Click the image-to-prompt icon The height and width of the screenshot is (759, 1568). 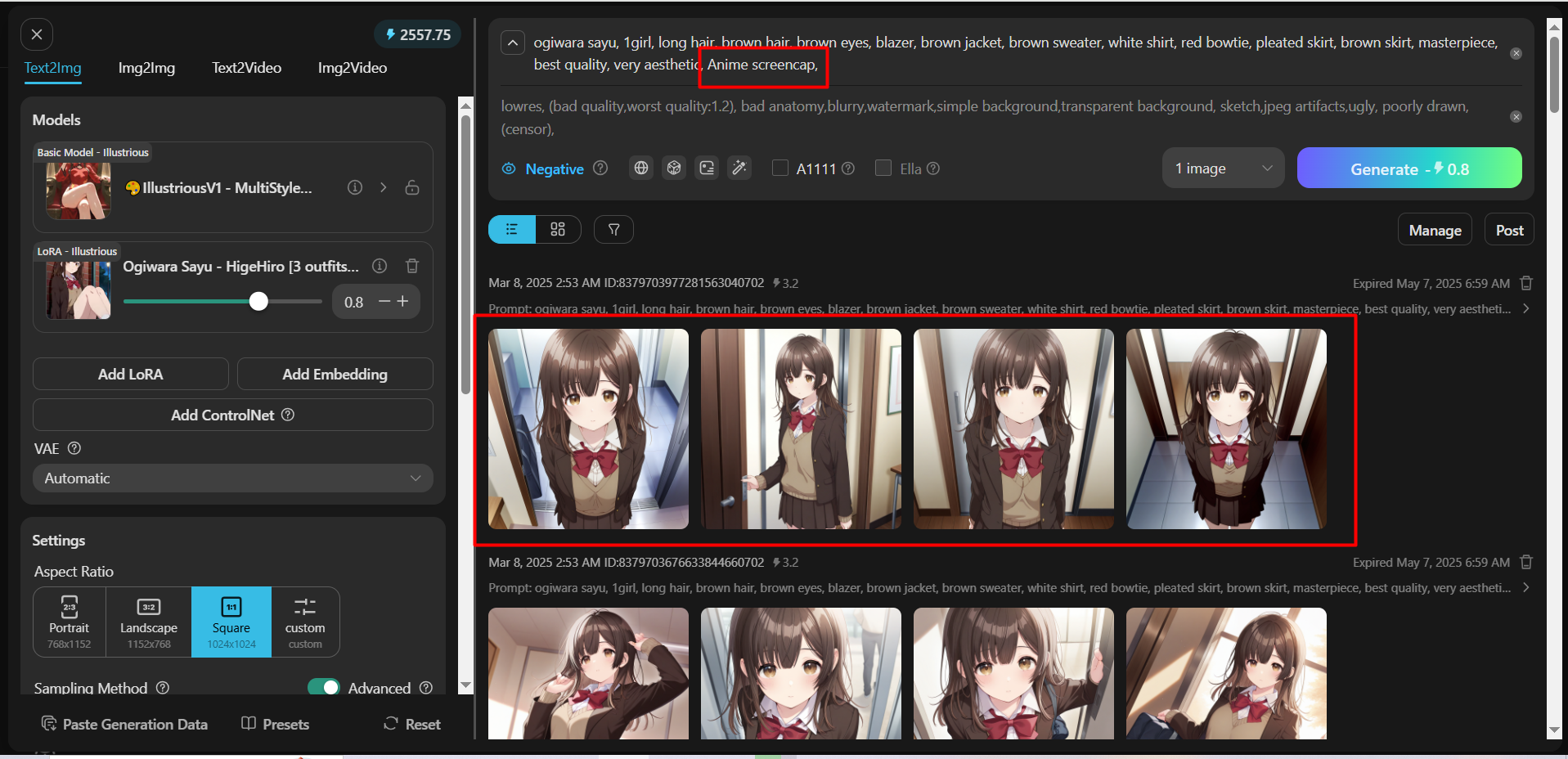(x=707, y=168)
